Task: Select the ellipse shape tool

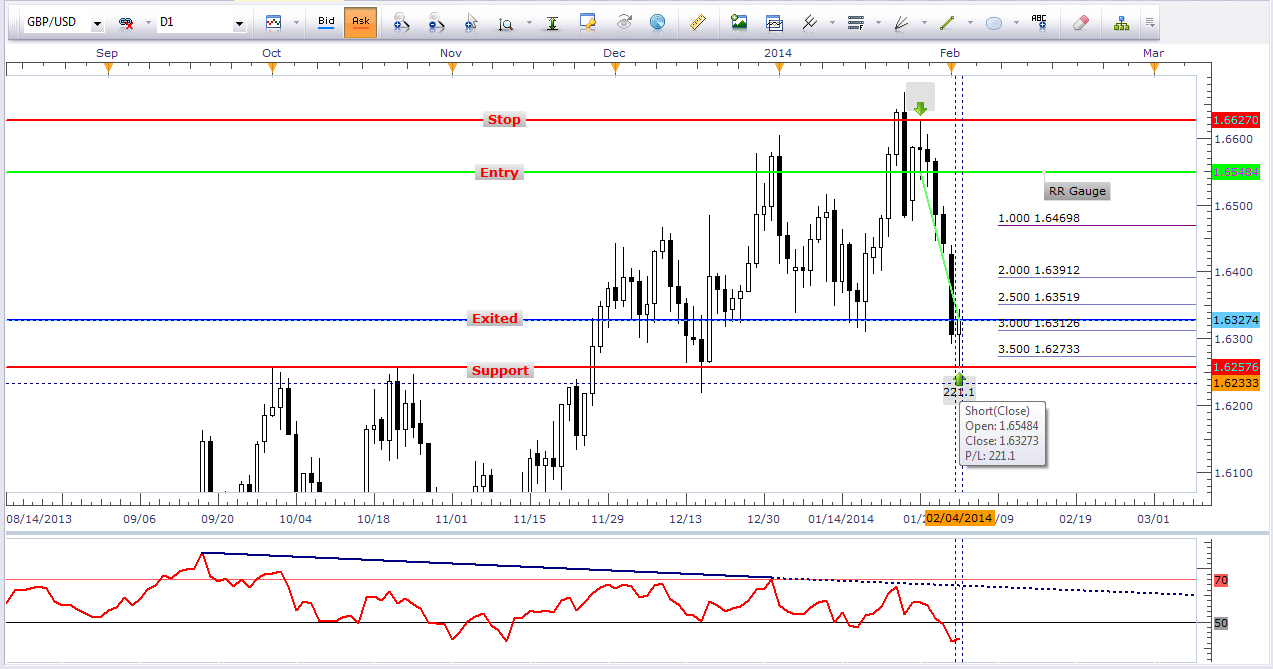Action: [994, 22]
